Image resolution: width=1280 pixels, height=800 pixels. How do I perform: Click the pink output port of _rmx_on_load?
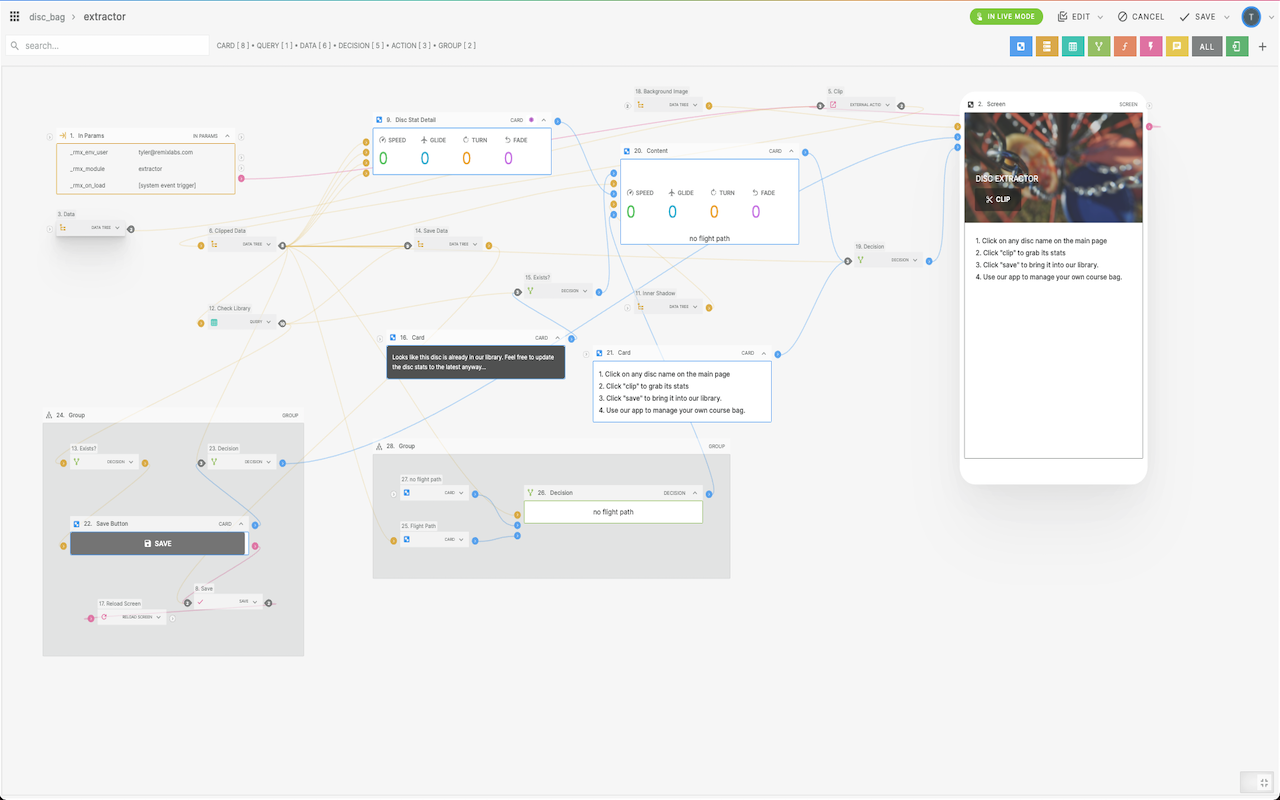(241, 179)
